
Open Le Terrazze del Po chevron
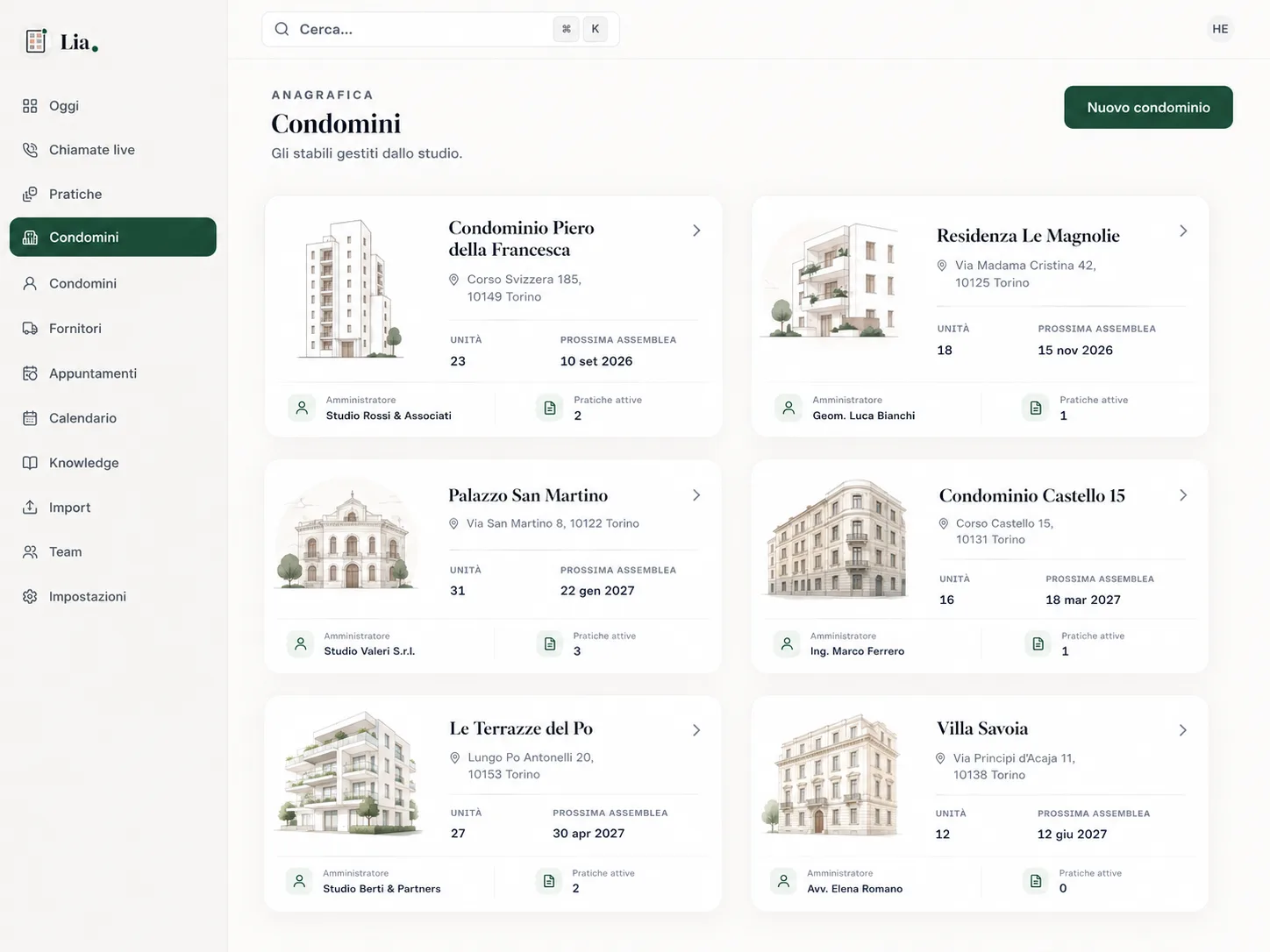point(696,730)
